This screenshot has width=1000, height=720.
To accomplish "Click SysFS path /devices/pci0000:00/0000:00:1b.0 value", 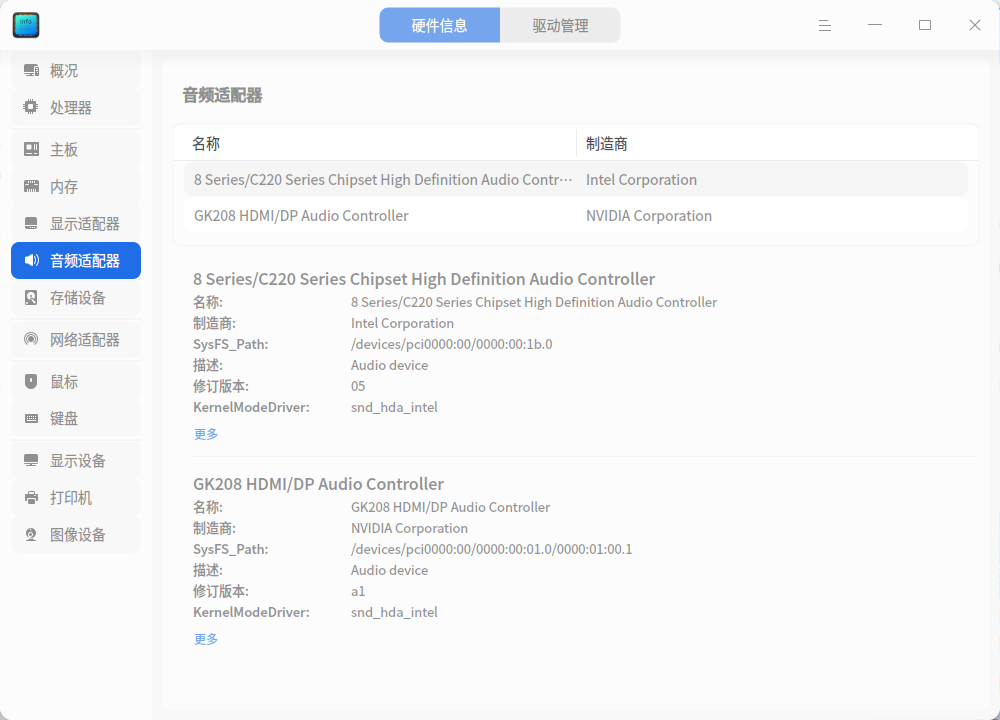I will (452, 344).
